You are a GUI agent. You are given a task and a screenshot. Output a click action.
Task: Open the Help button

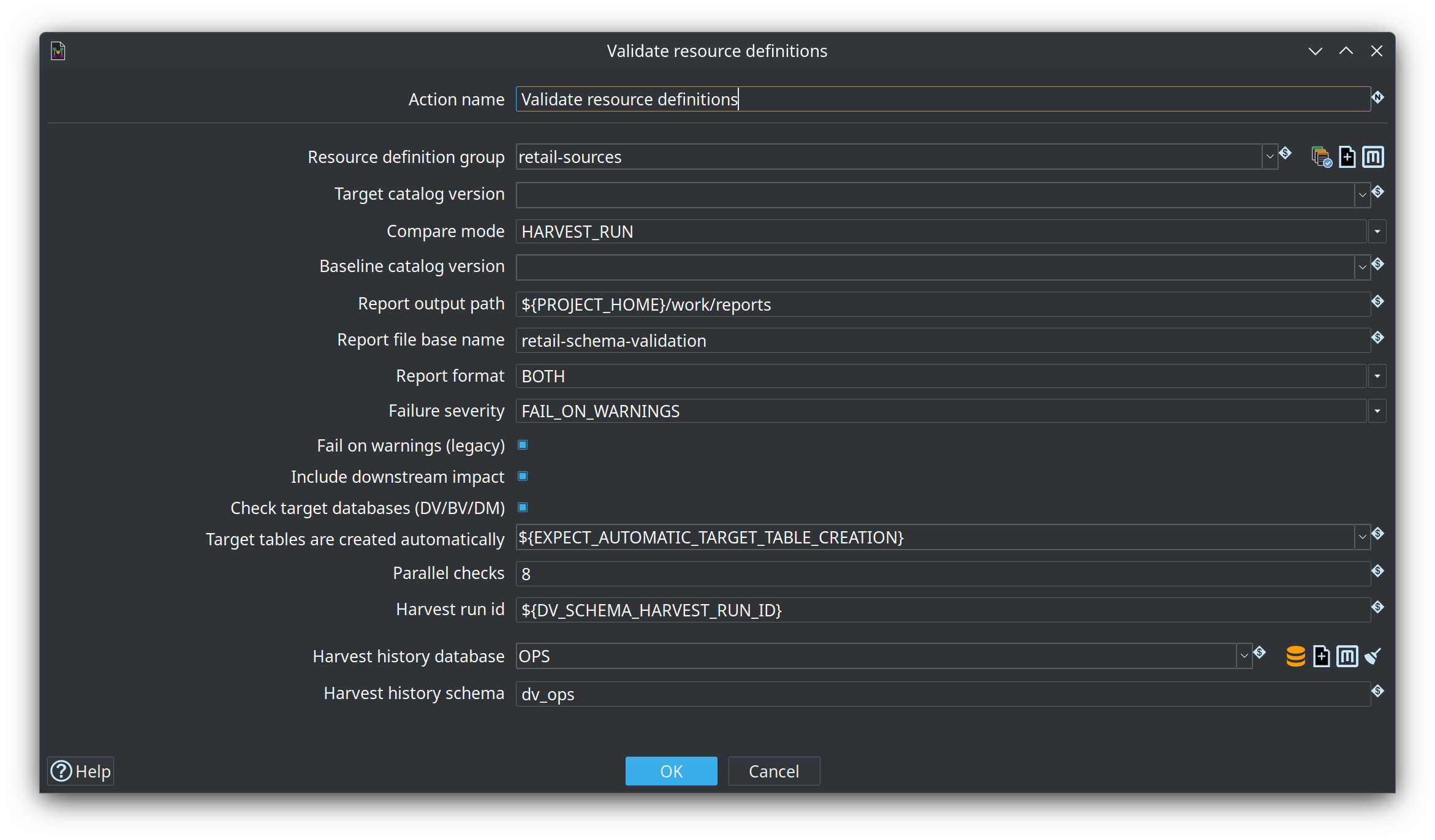81,771
